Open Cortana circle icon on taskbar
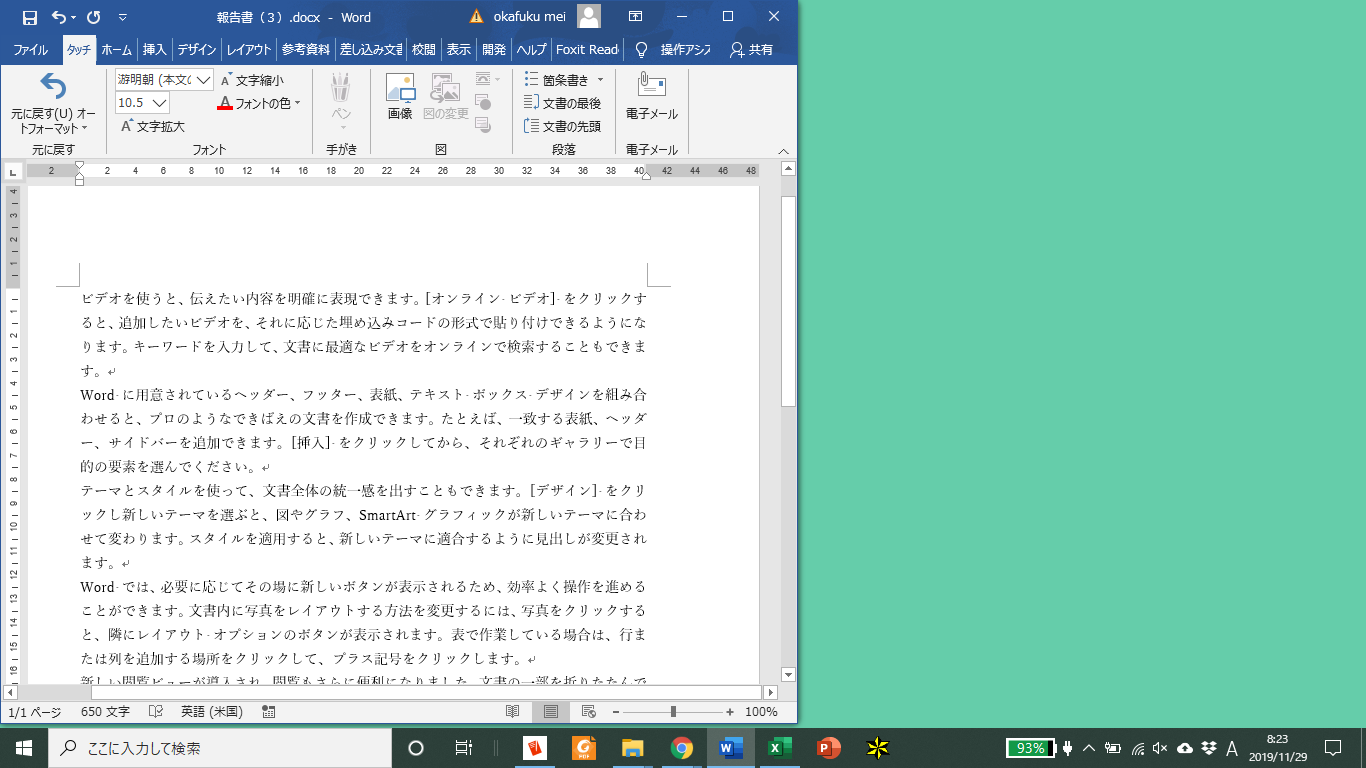The height and width of the screenshot is (768, 1366). tap(416, 748)
